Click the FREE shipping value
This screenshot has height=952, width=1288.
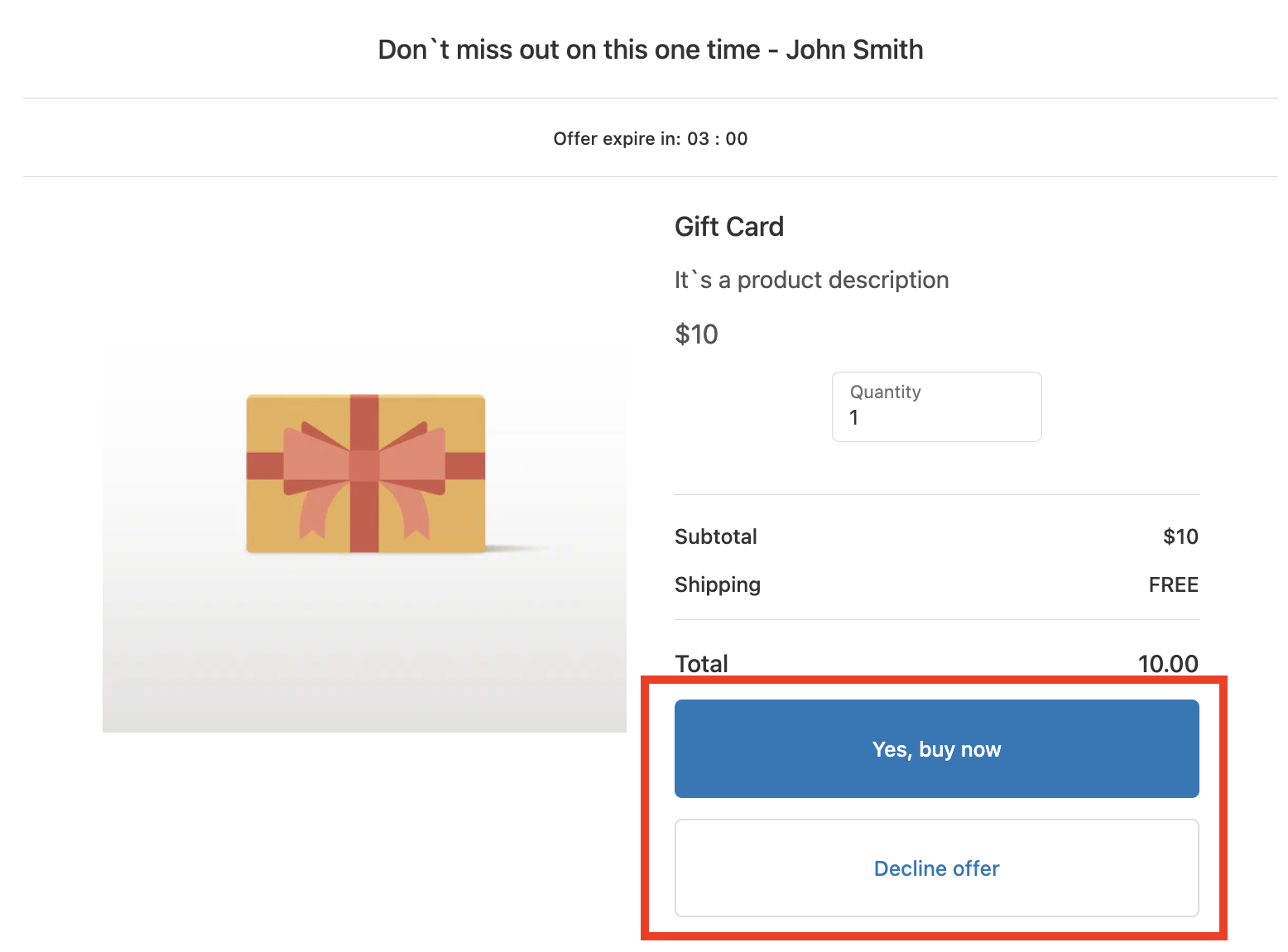point(1173,585)
